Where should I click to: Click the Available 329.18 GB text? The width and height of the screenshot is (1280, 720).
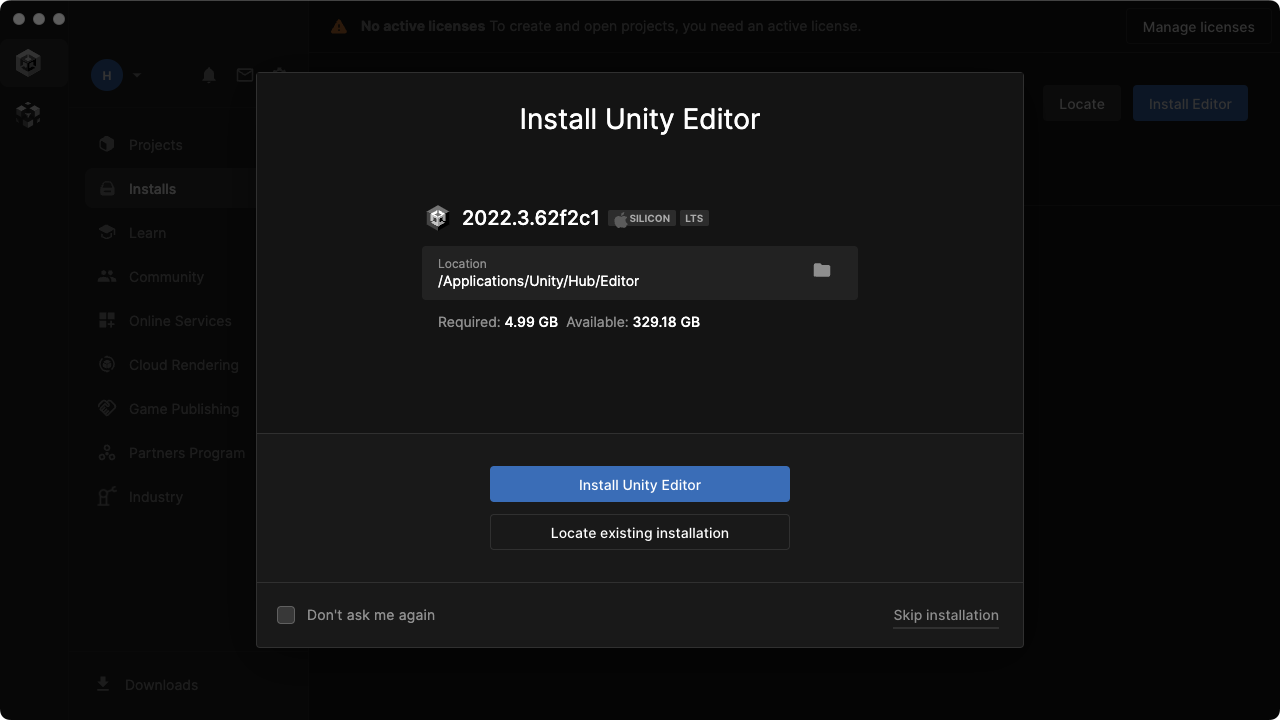click(x=633, y=322)
